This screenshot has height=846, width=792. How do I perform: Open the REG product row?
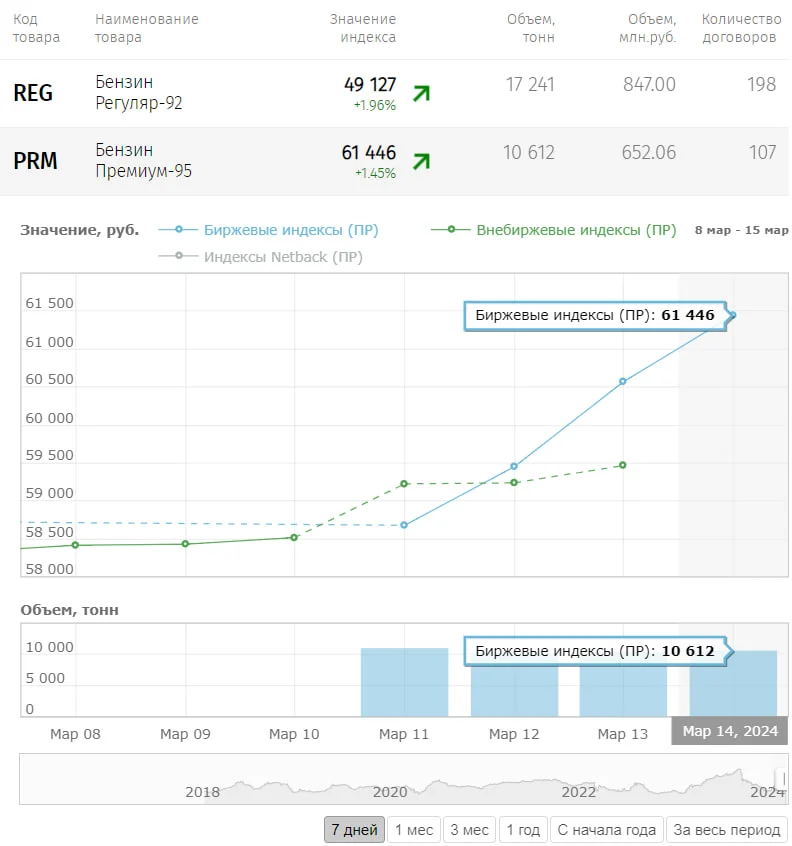point(33,93)
